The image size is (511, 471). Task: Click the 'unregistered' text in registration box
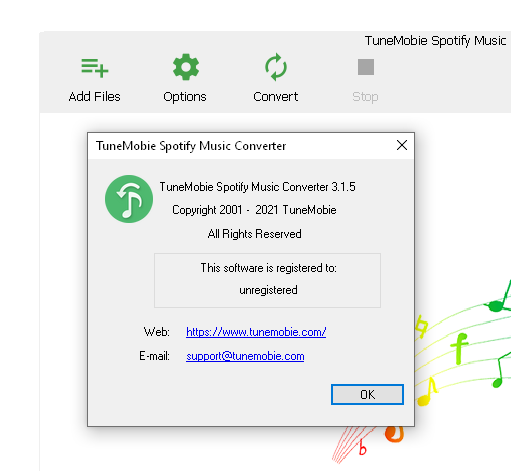coord(268,290)
